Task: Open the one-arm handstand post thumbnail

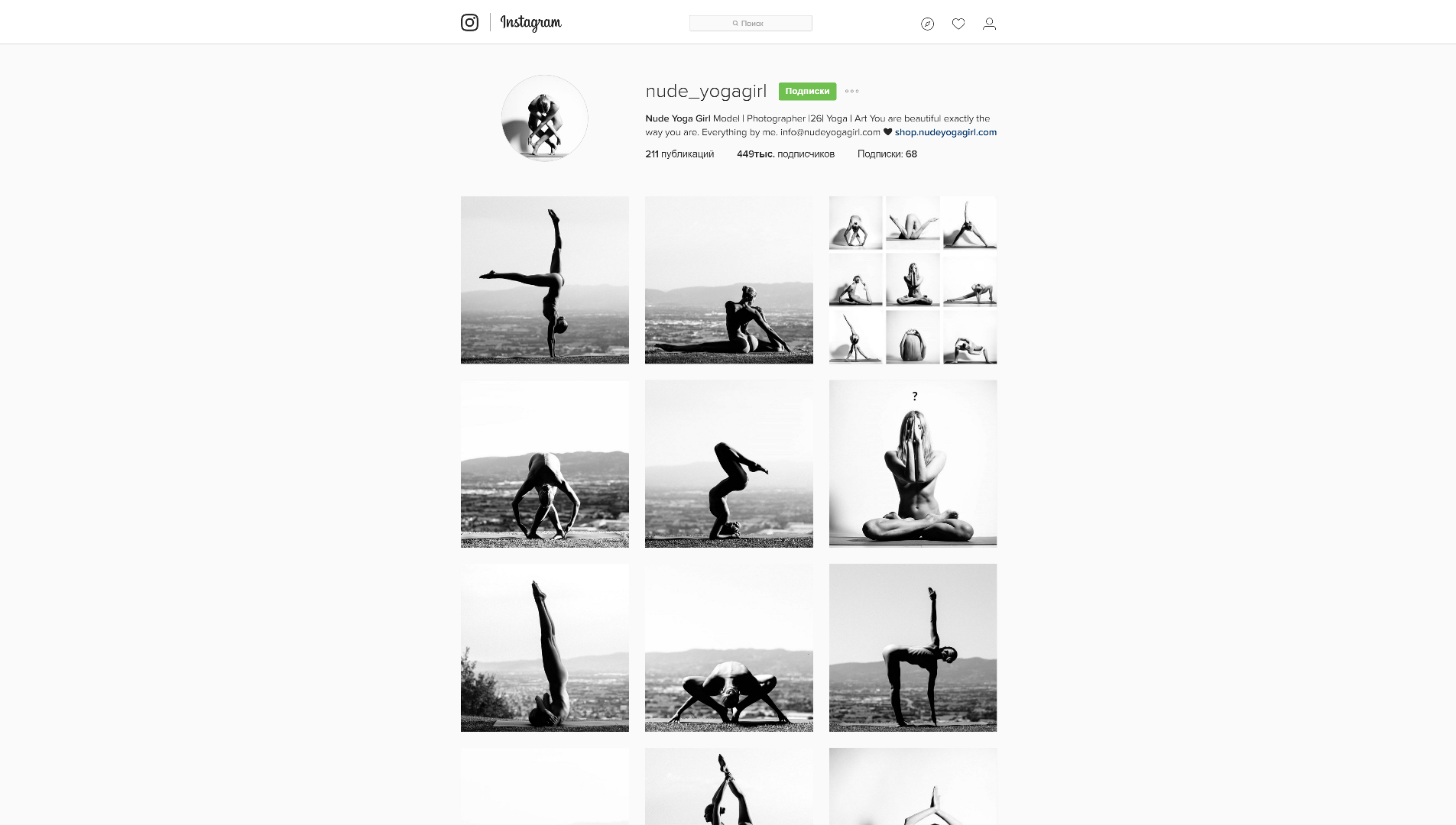Action: click(x=544, y=280)
